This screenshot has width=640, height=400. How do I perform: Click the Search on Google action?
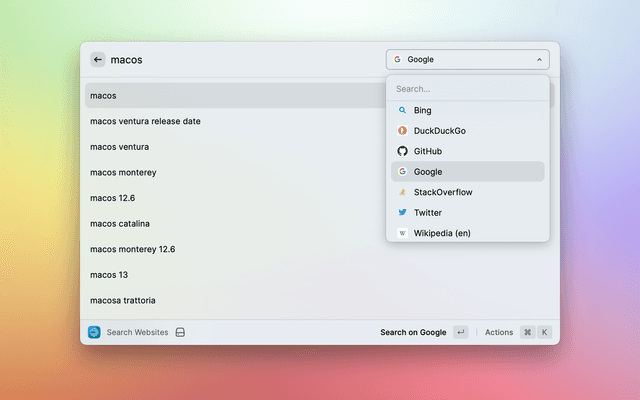(x=413, y=332)
